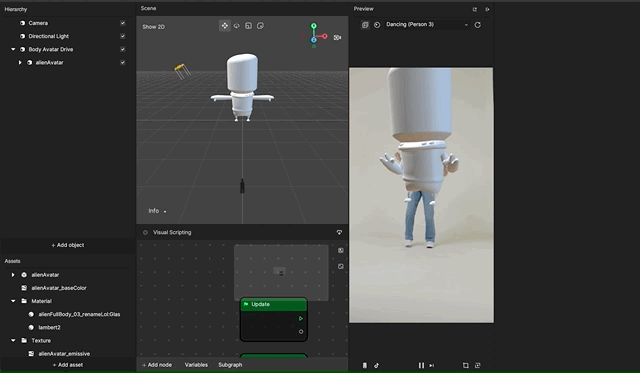Click the upper minimap side icon

point(341,250)
